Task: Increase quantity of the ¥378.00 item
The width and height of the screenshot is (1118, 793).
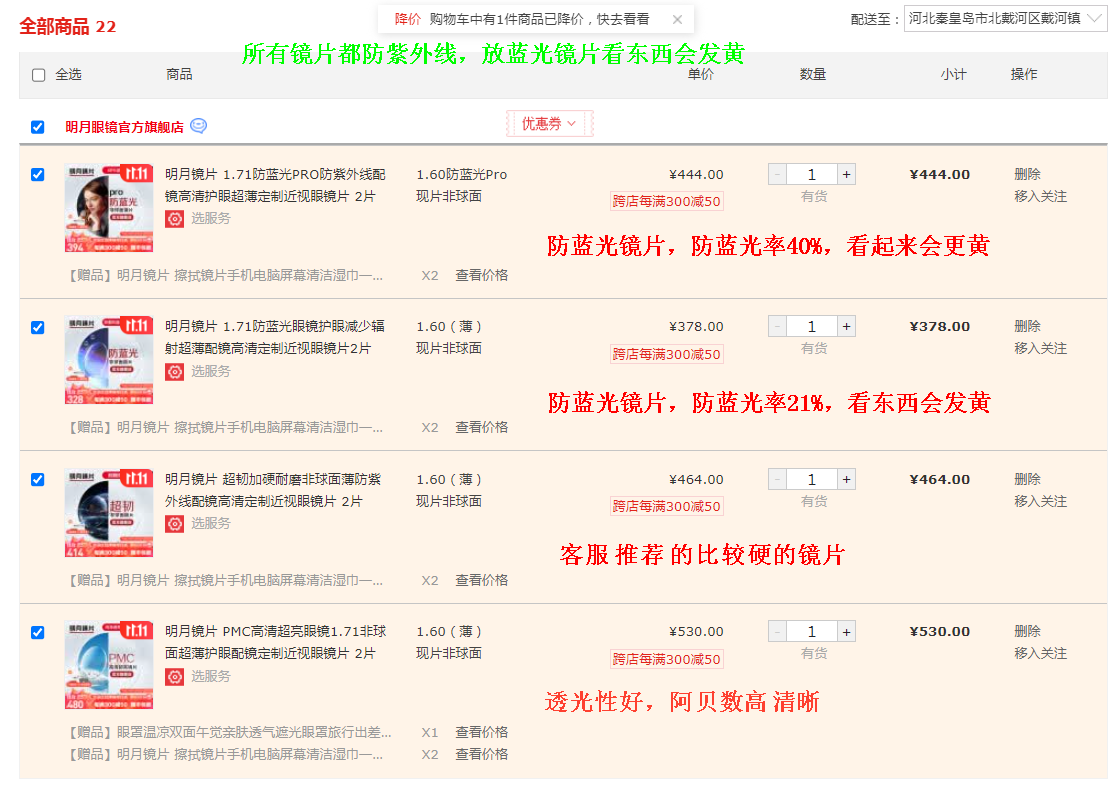Action: click(x=846, y=327)
